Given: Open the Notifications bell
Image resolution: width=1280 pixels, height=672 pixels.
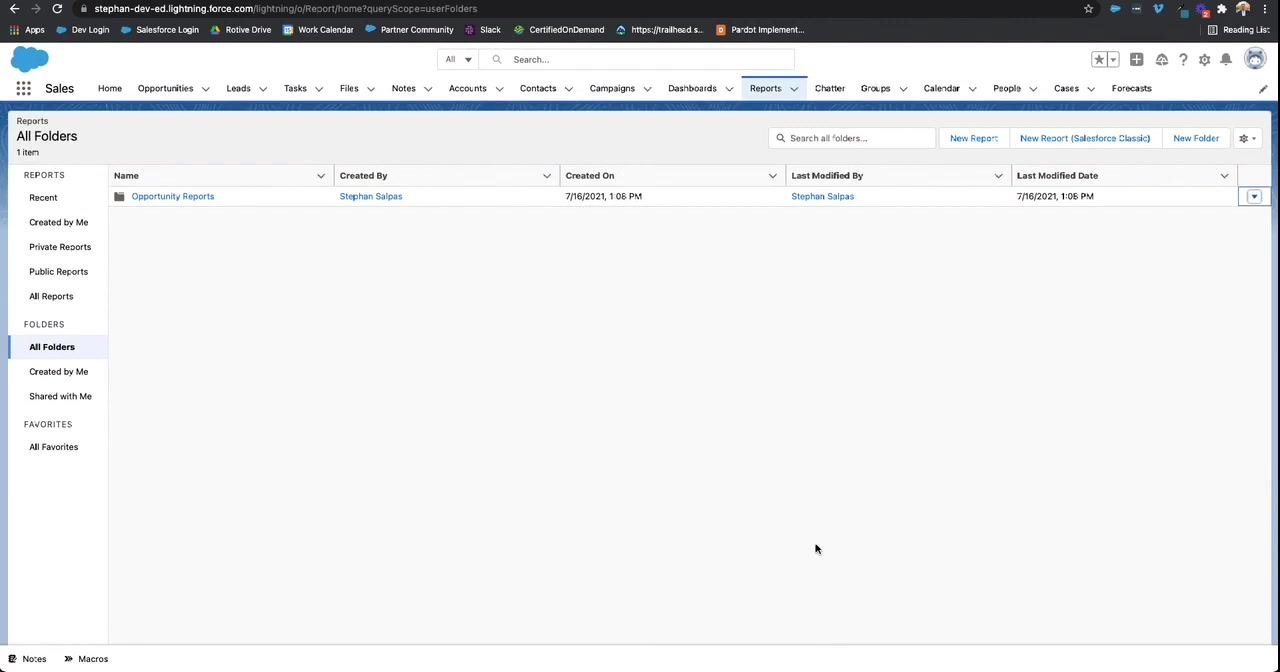Looking at the screenshot, I should tap(1226, 59).
